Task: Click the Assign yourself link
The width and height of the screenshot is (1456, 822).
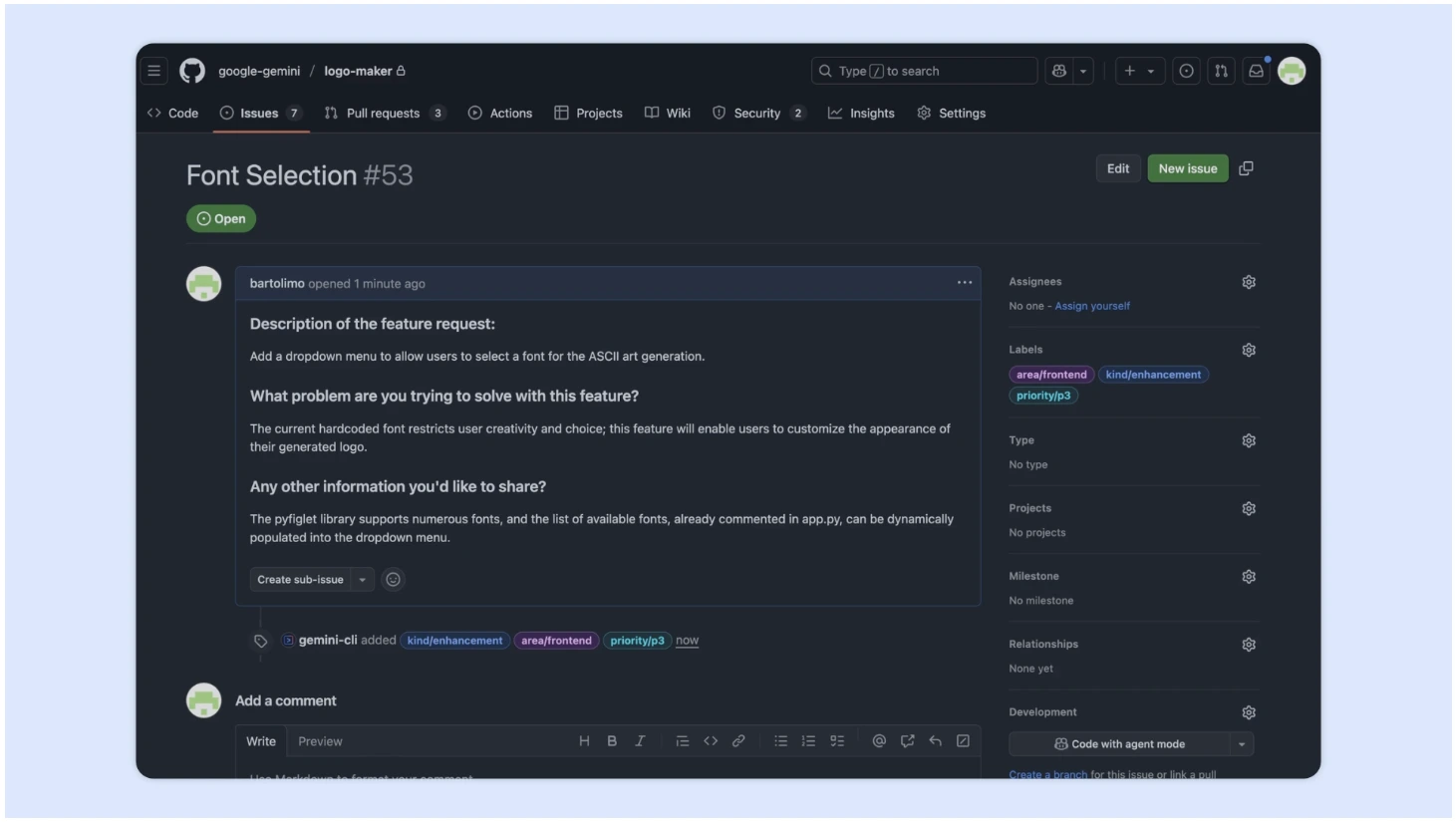Action: [1092, 306]
